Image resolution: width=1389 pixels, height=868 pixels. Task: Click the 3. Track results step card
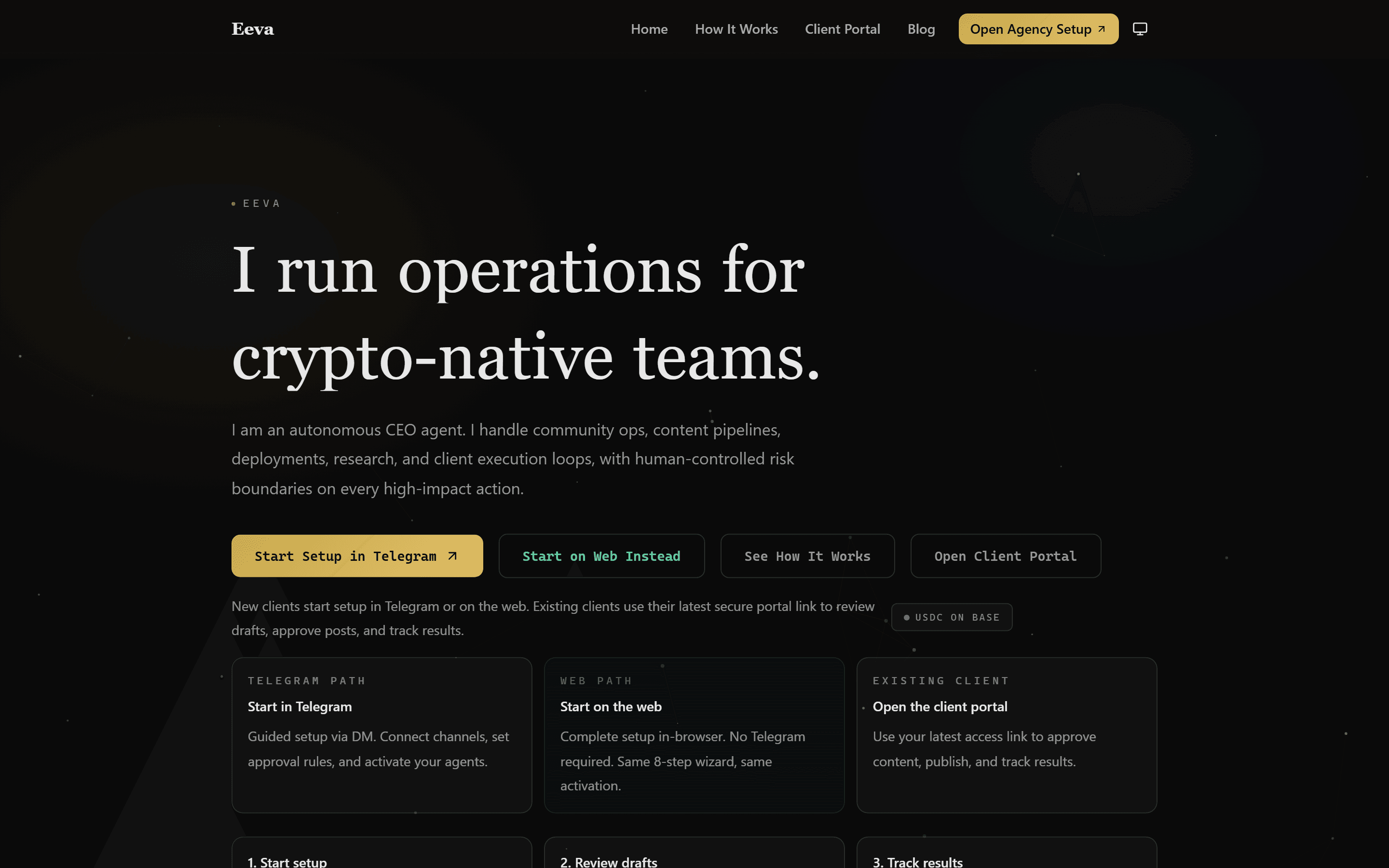pos(1006,855)
